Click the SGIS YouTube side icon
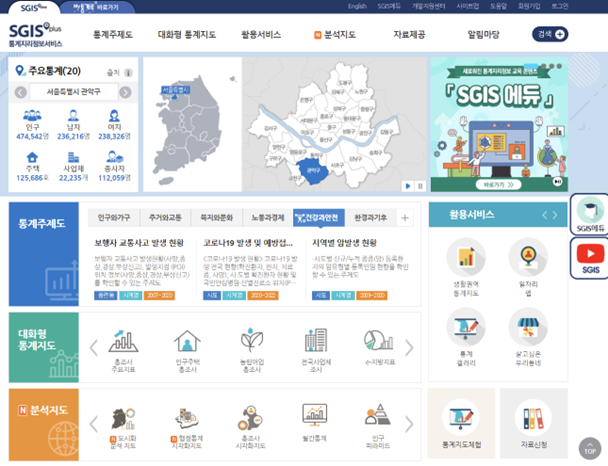The image size is (608, 466). tap(590, 258)
